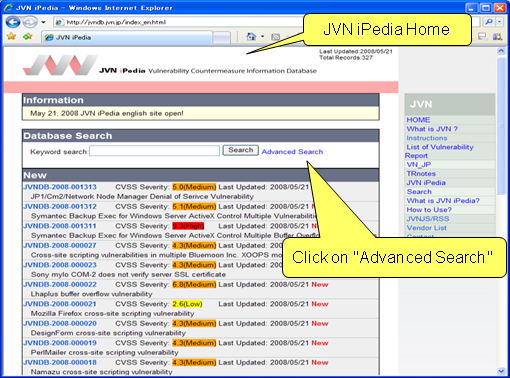
Task: Open 'What is JVN iPedia?' sidebar link
Action: (443, 201)
